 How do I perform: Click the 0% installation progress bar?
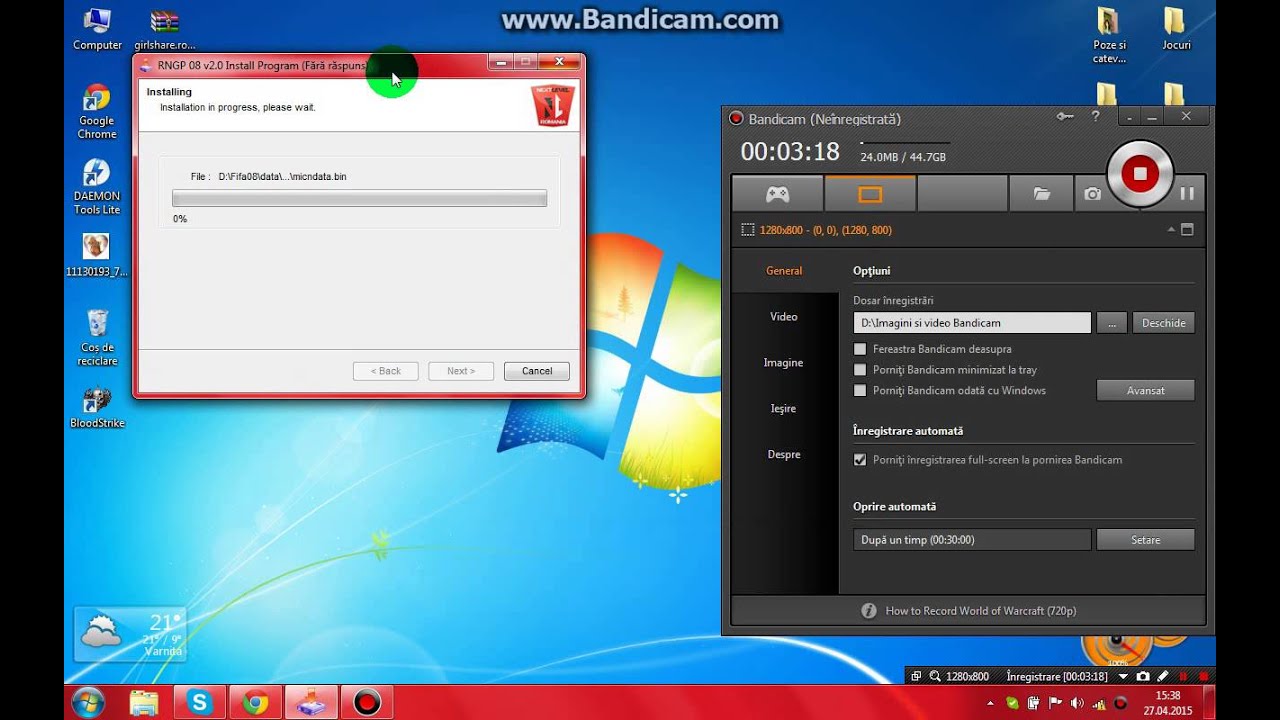(x=359, y=198)
